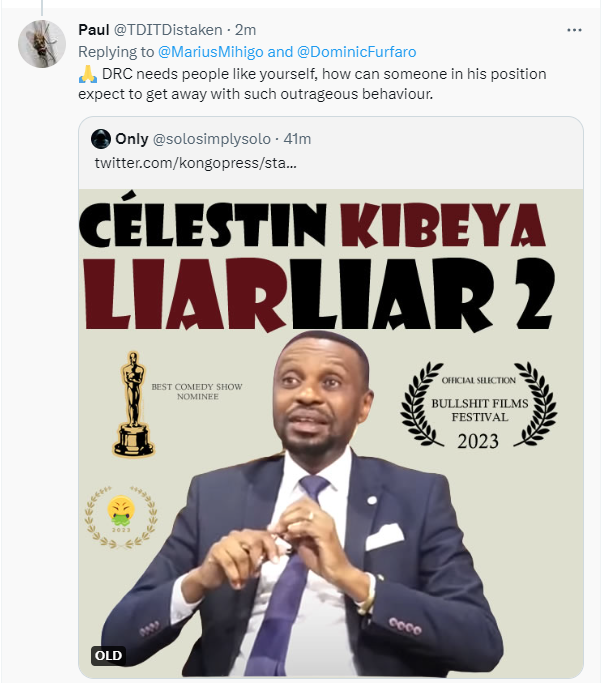Click the sick-face emoji laurel badge
Image resolution: width=603 pixels, height=683 pixels.
[121, 515]
